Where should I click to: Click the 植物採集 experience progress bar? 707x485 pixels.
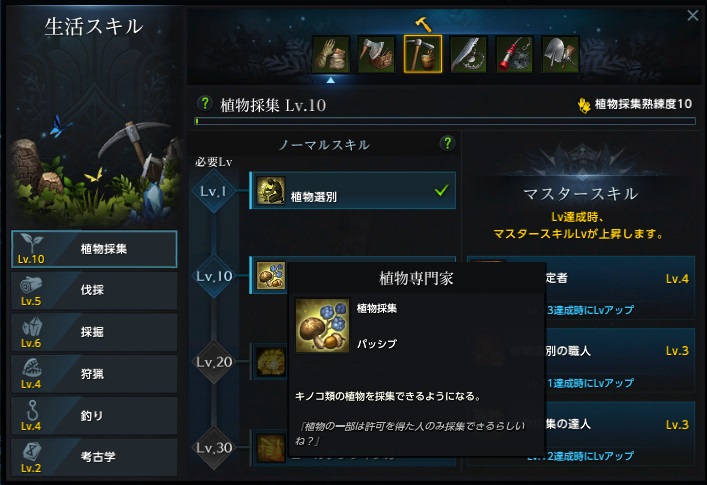click(445, 121)
